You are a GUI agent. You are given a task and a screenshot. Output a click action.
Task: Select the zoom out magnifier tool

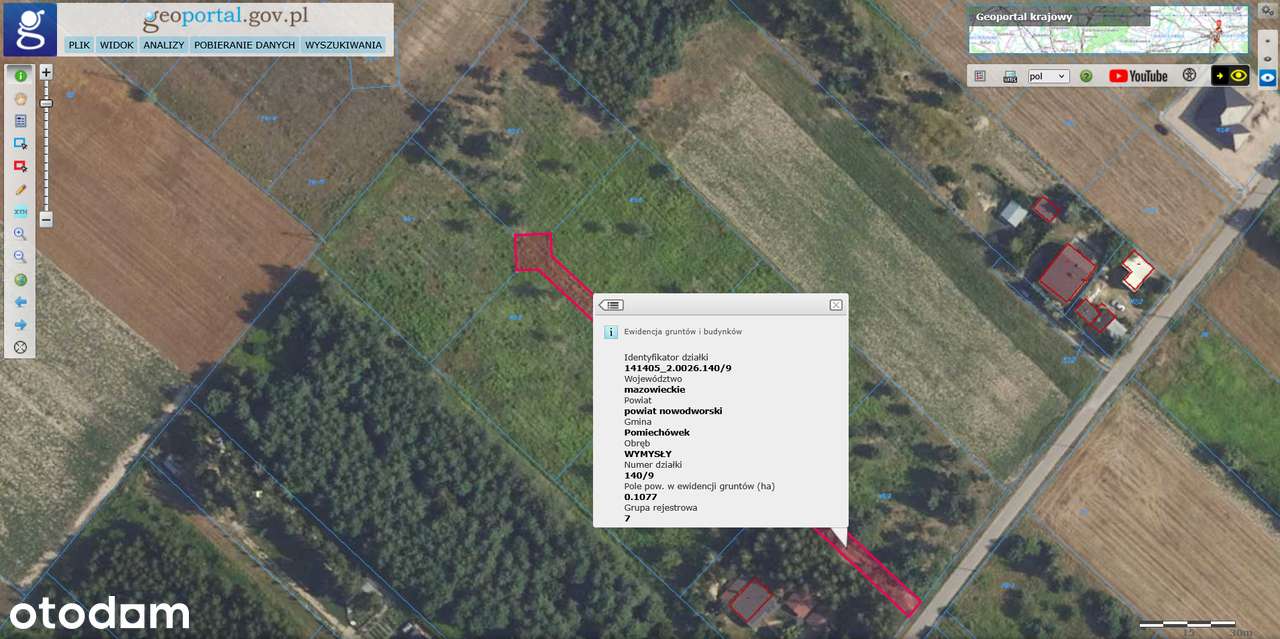coord(20,257)
